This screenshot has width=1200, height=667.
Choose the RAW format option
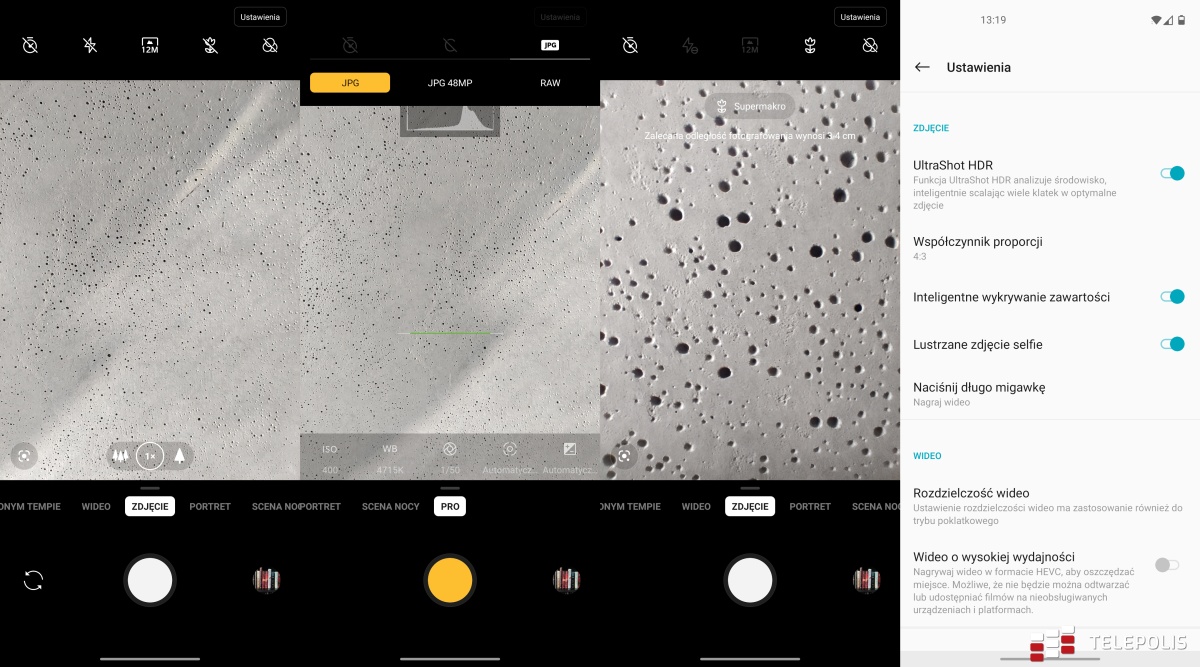pos(550,83)
